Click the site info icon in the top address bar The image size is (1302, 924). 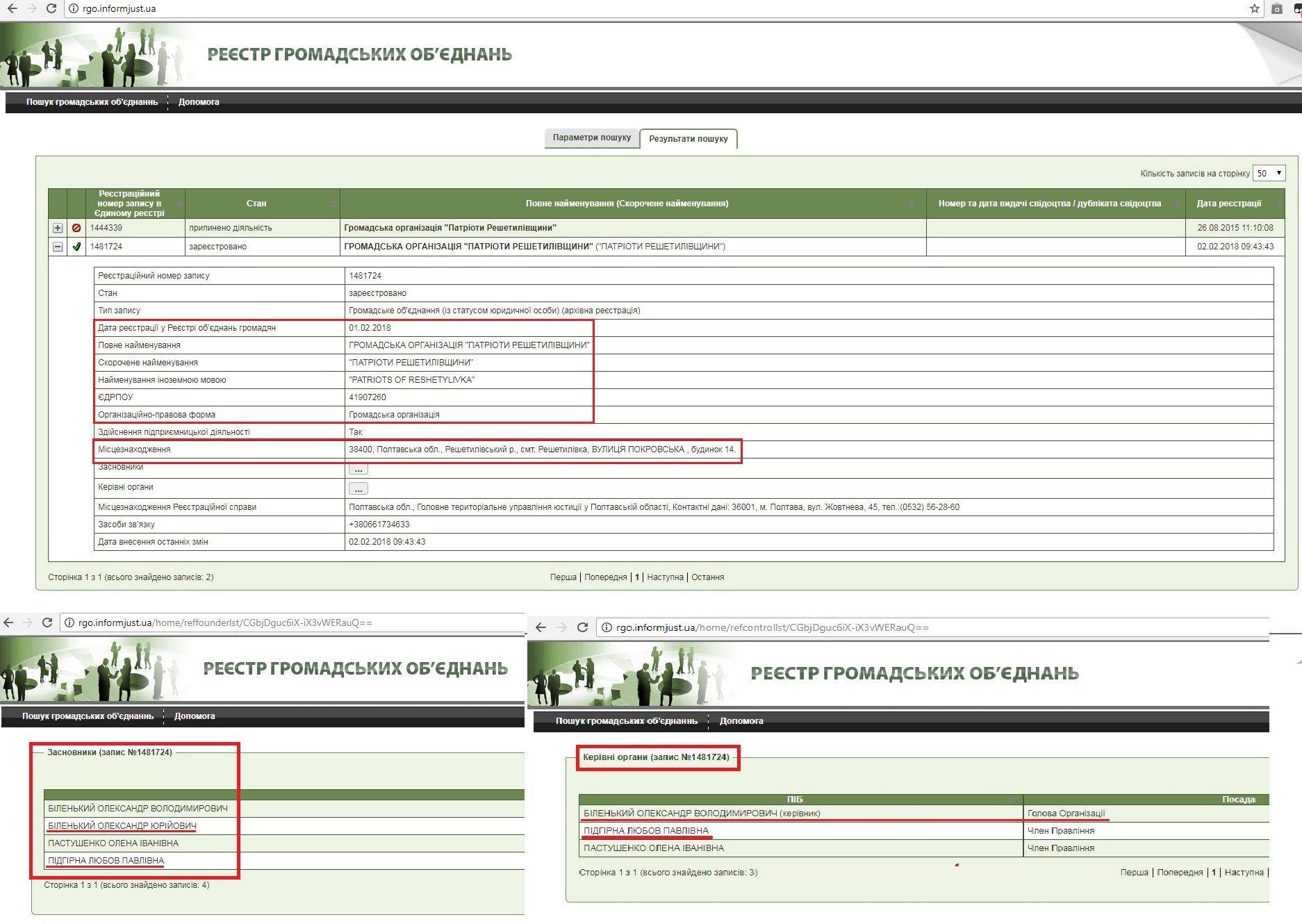tap(74, 9)
